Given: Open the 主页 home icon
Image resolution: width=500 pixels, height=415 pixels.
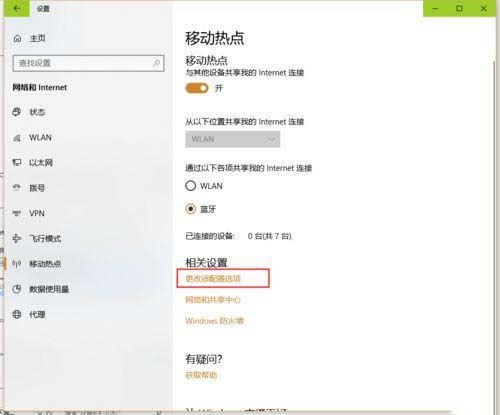Looking at the screenshot, I should 17,38.
